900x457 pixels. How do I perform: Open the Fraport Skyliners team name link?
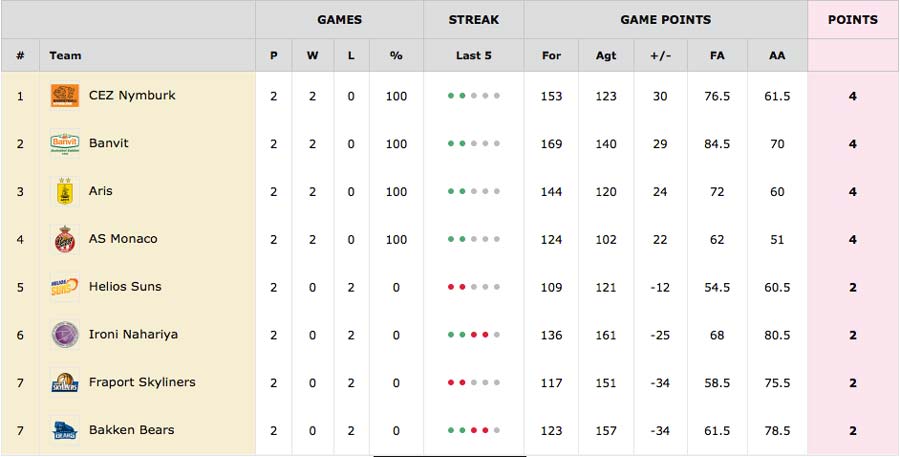point(142,382)
